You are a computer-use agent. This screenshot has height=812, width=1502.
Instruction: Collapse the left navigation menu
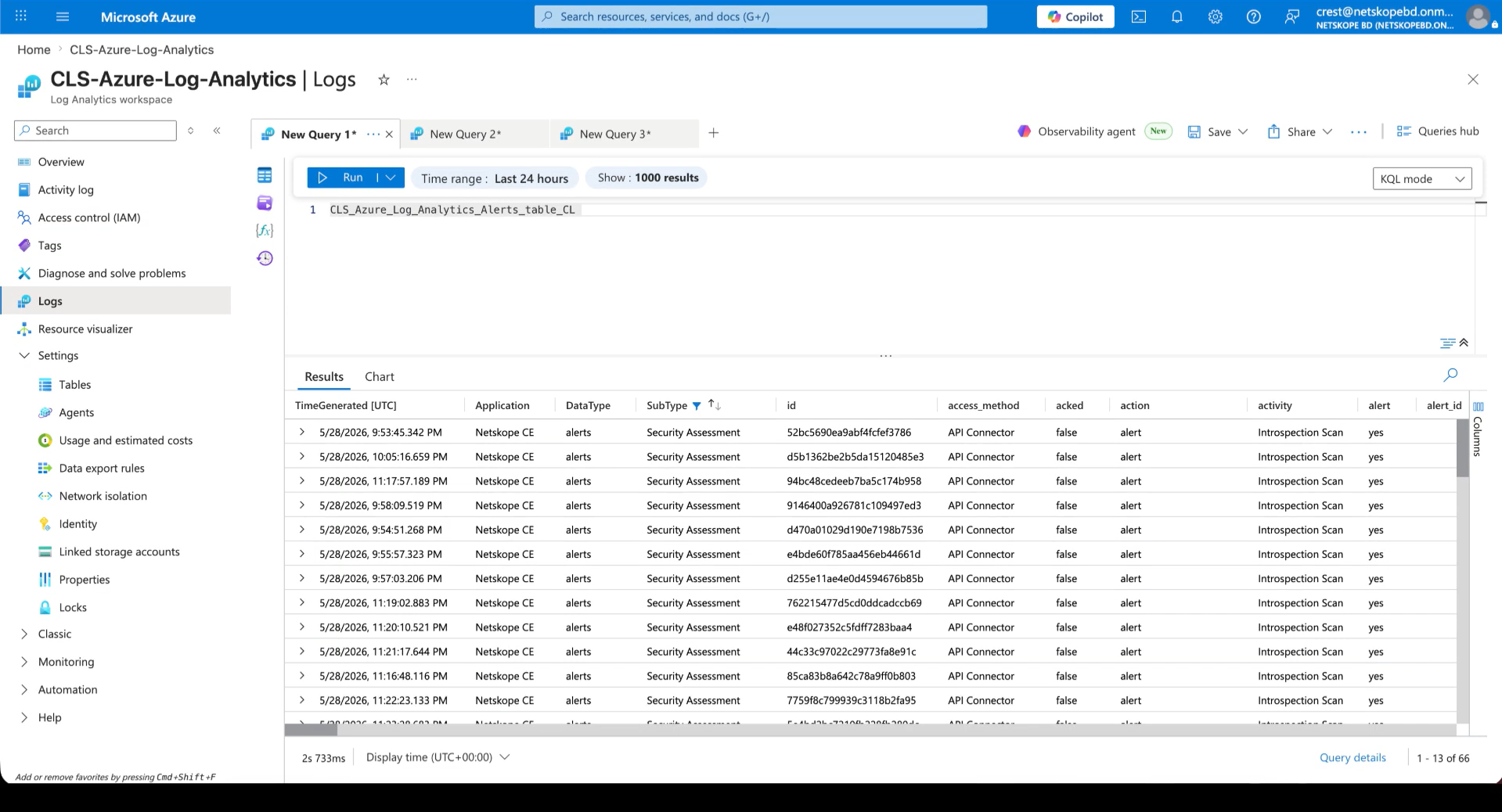pyautogui.click(x=217, y=131)
